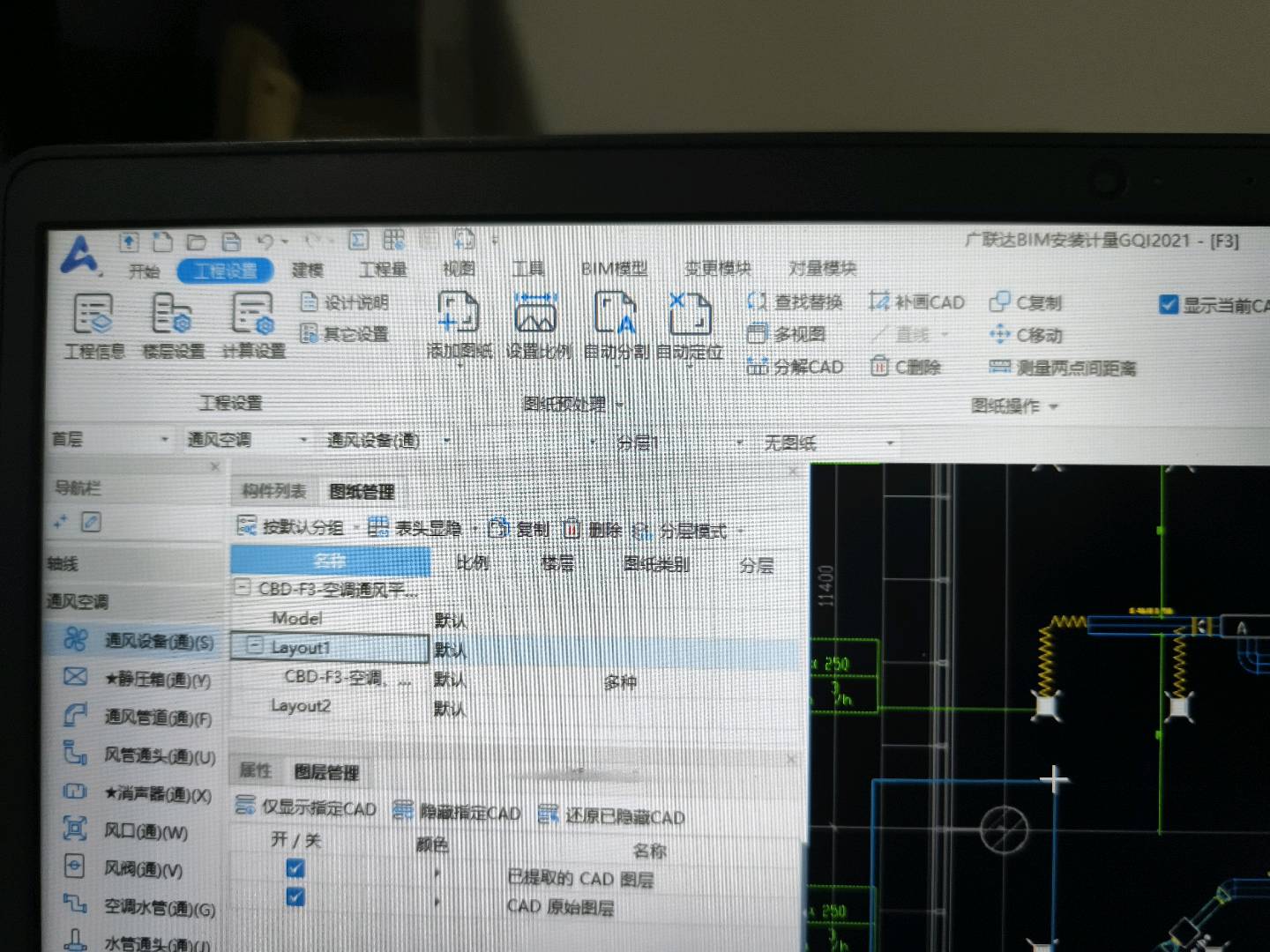Open 其它设置 other settings

[345, 334]
